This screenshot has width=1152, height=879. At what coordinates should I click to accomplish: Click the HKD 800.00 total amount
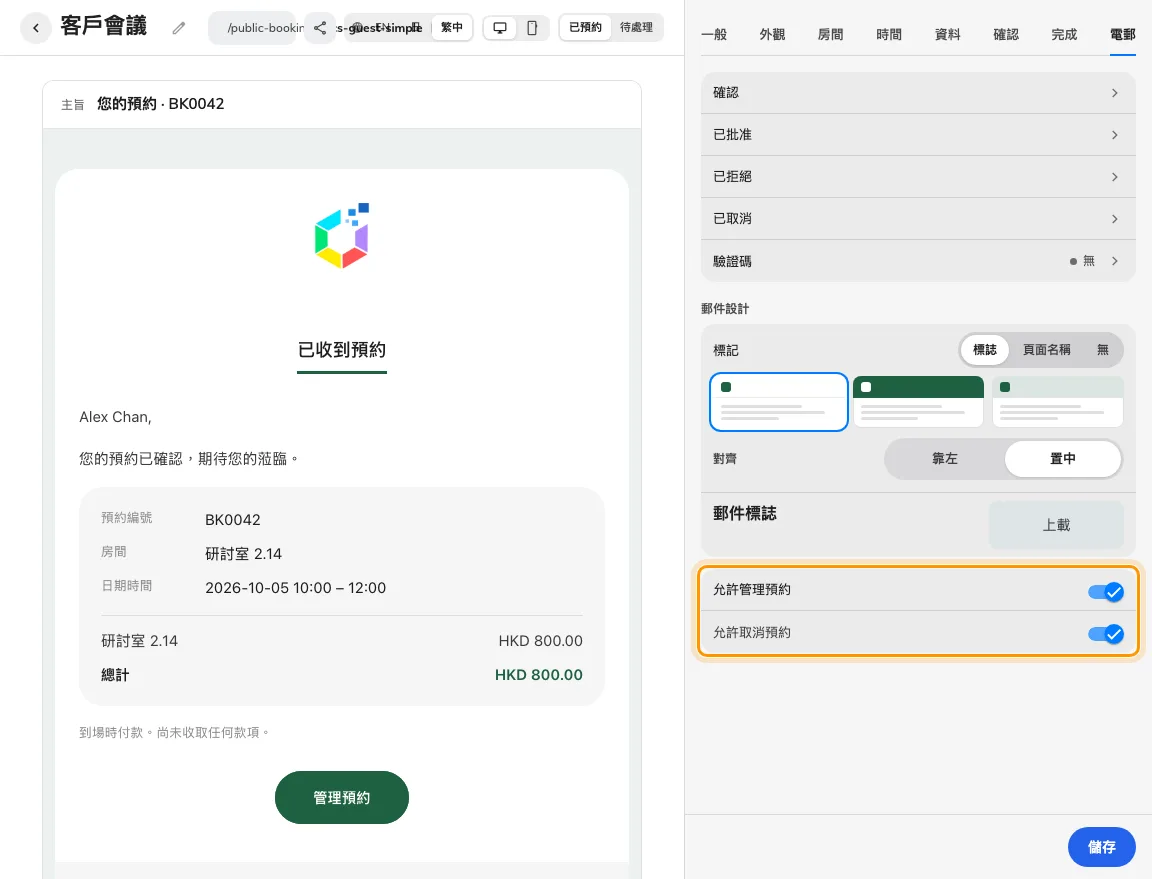point(539,675)
